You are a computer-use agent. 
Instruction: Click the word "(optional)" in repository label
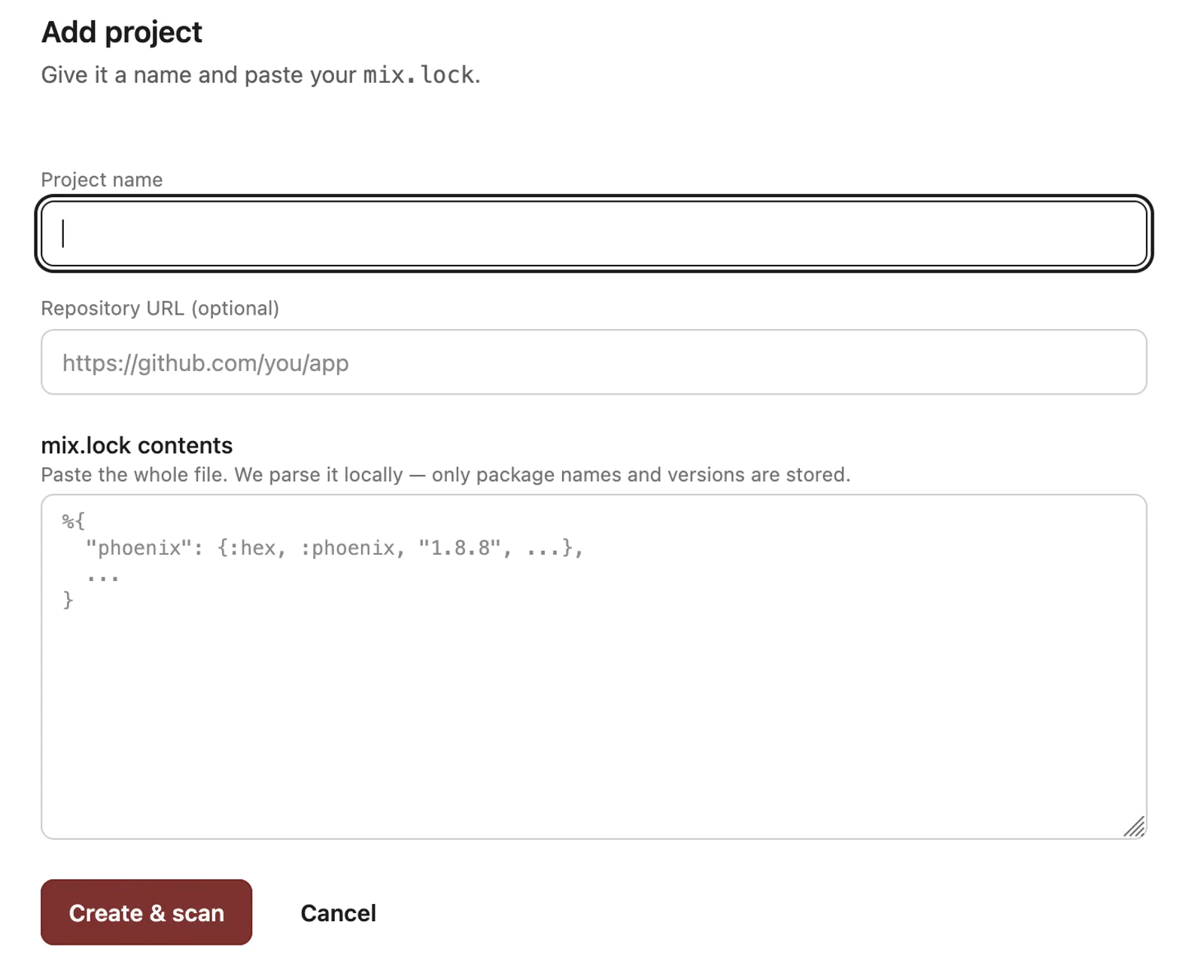(236, 309)
